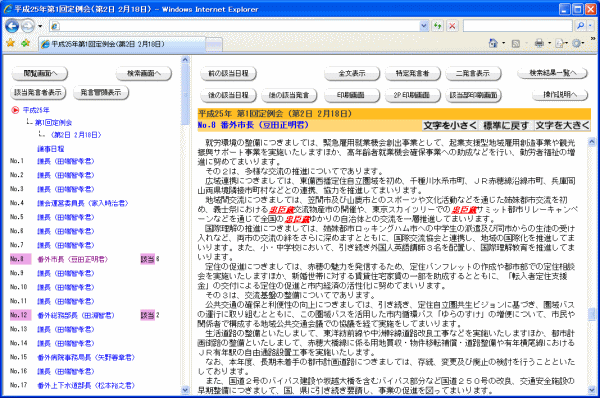
Task: Open help via 操作説明へ
Action: [560, 95]
